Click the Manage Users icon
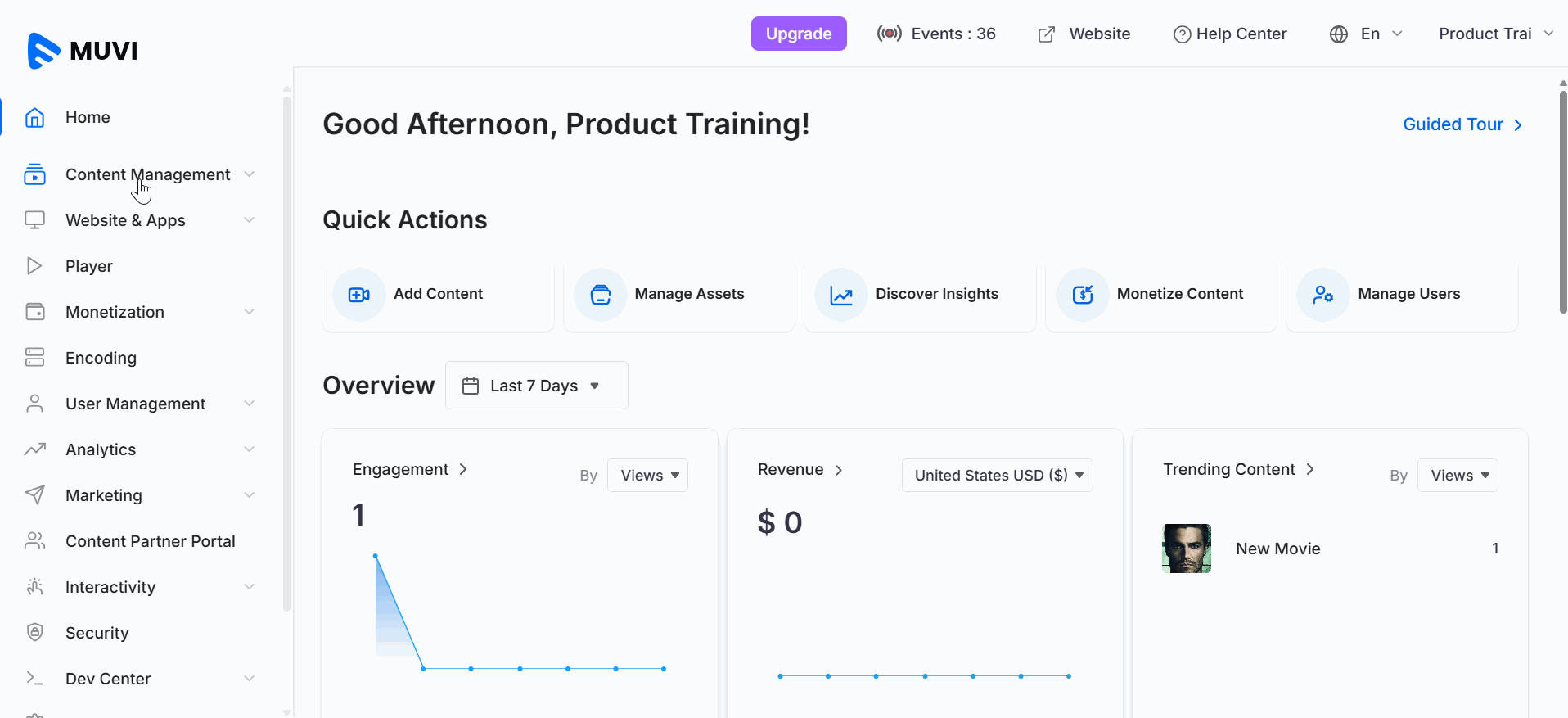 (x=1322, y=295)
